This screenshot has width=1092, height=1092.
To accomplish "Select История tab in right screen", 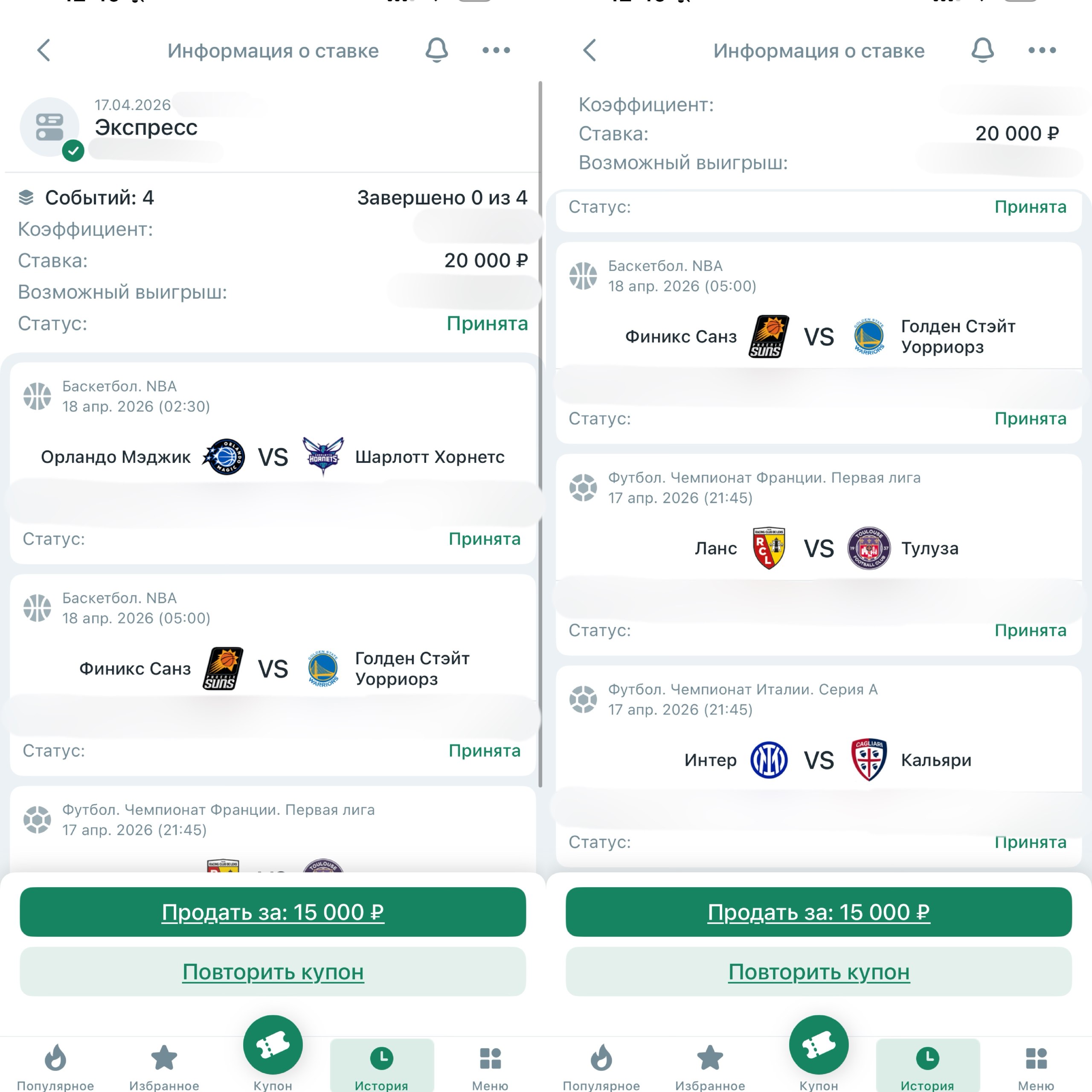I will [x=927, y=1066].
